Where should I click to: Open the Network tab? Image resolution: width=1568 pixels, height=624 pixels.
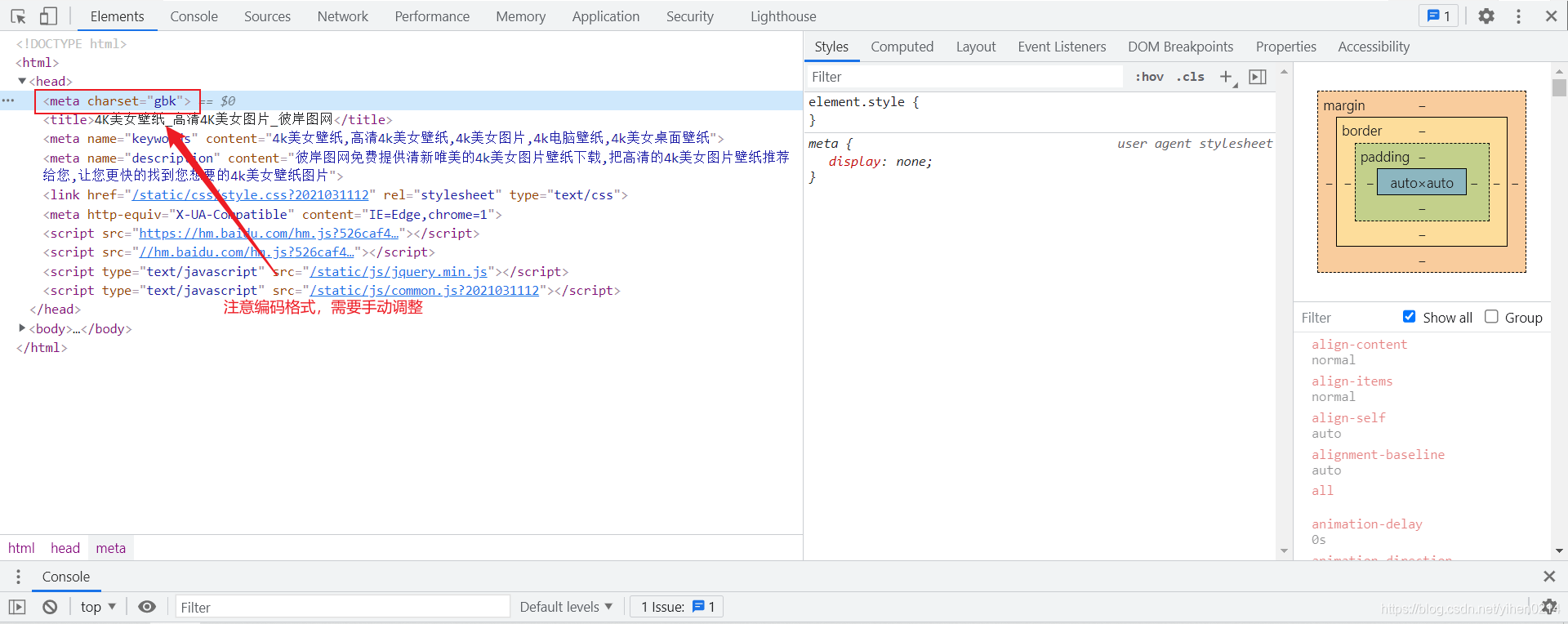pyautogui.click(x=343, y=16)
